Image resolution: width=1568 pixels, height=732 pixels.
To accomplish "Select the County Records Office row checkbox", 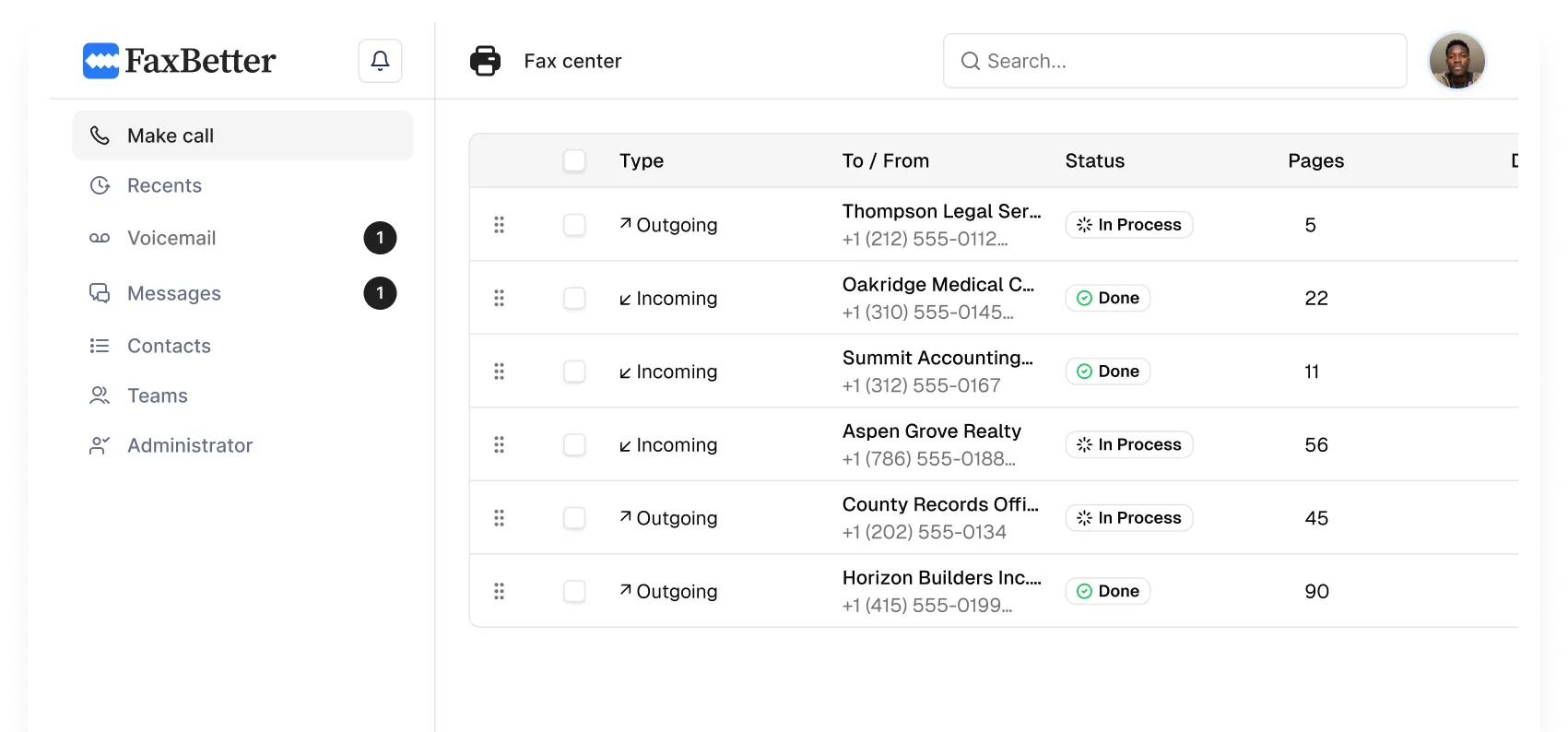I will [x=574, y=518].
